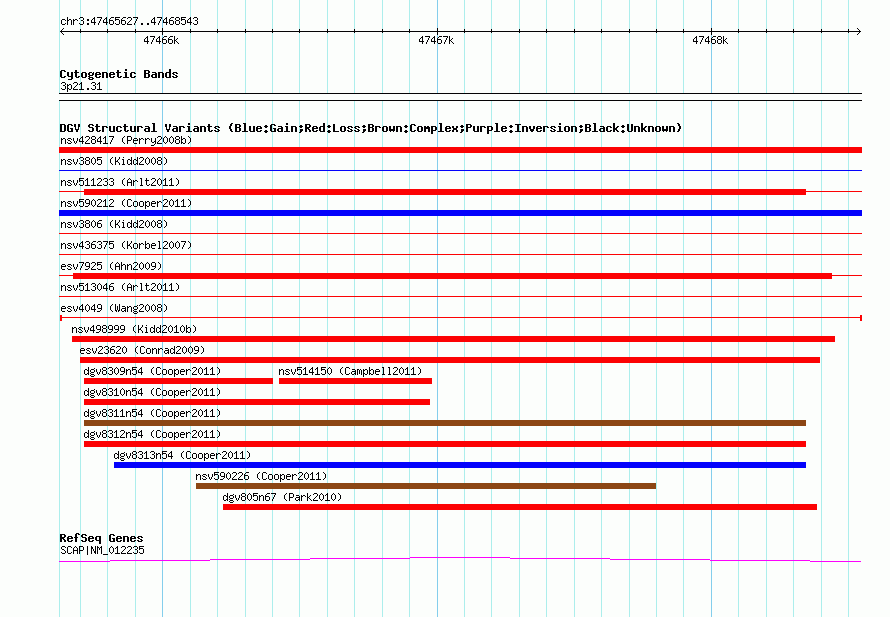Select the red dgv805n67 variant bar
Viewport: 890px width, 617px height.
pos(520,507)
